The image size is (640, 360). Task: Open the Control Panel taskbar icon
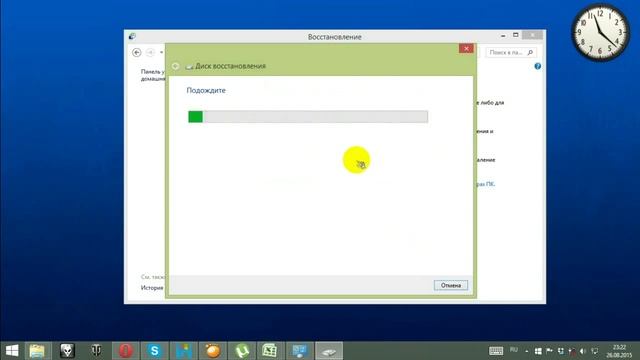tap(300, 351)
